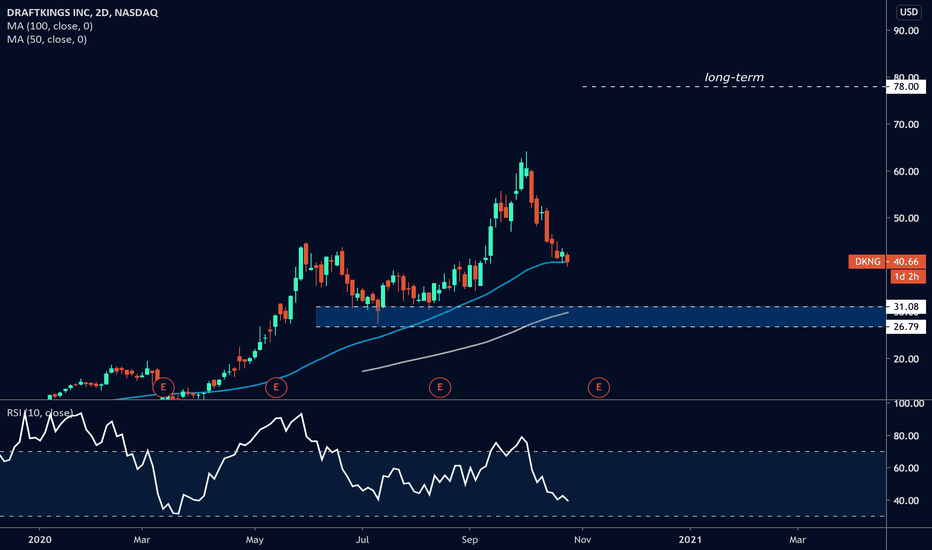Click the 26.79 price level label
The height and width of the screenshot is (550, 932).
click(x=906, y=326)
